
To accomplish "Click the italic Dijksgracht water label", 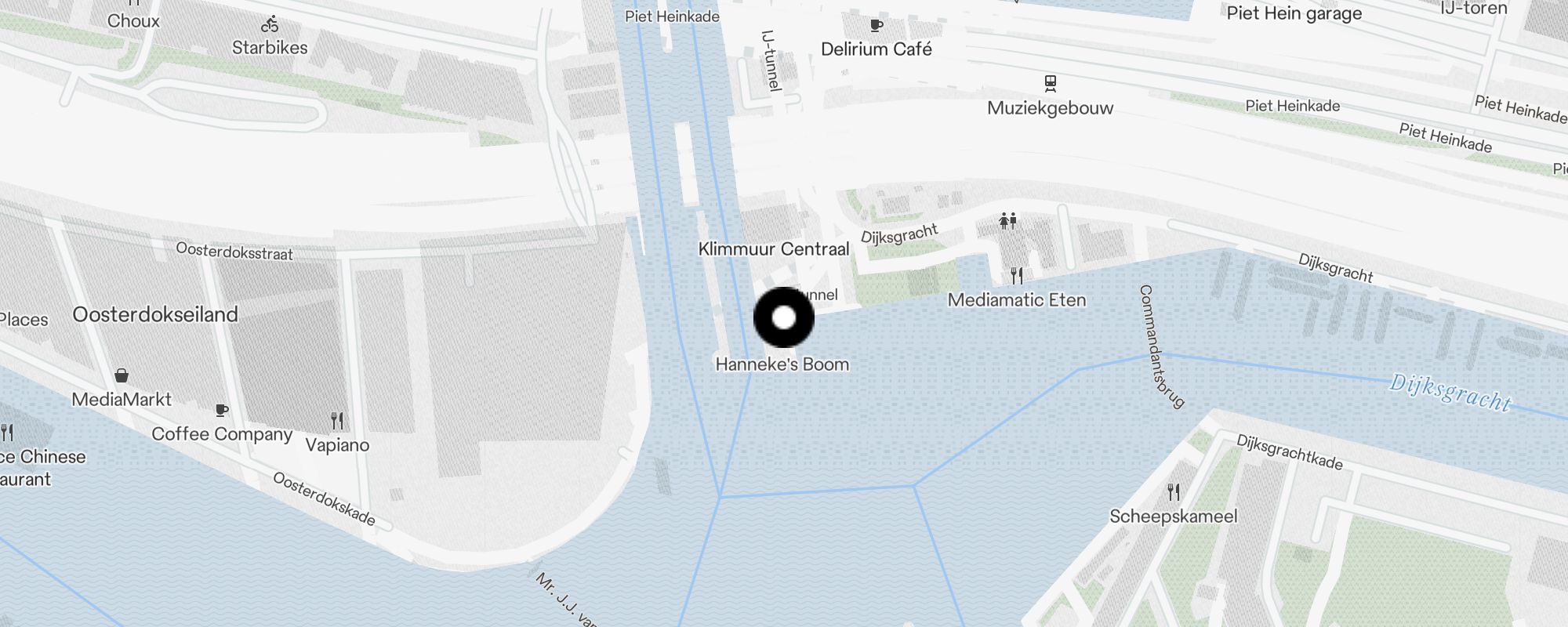I will coord(1450,393).
